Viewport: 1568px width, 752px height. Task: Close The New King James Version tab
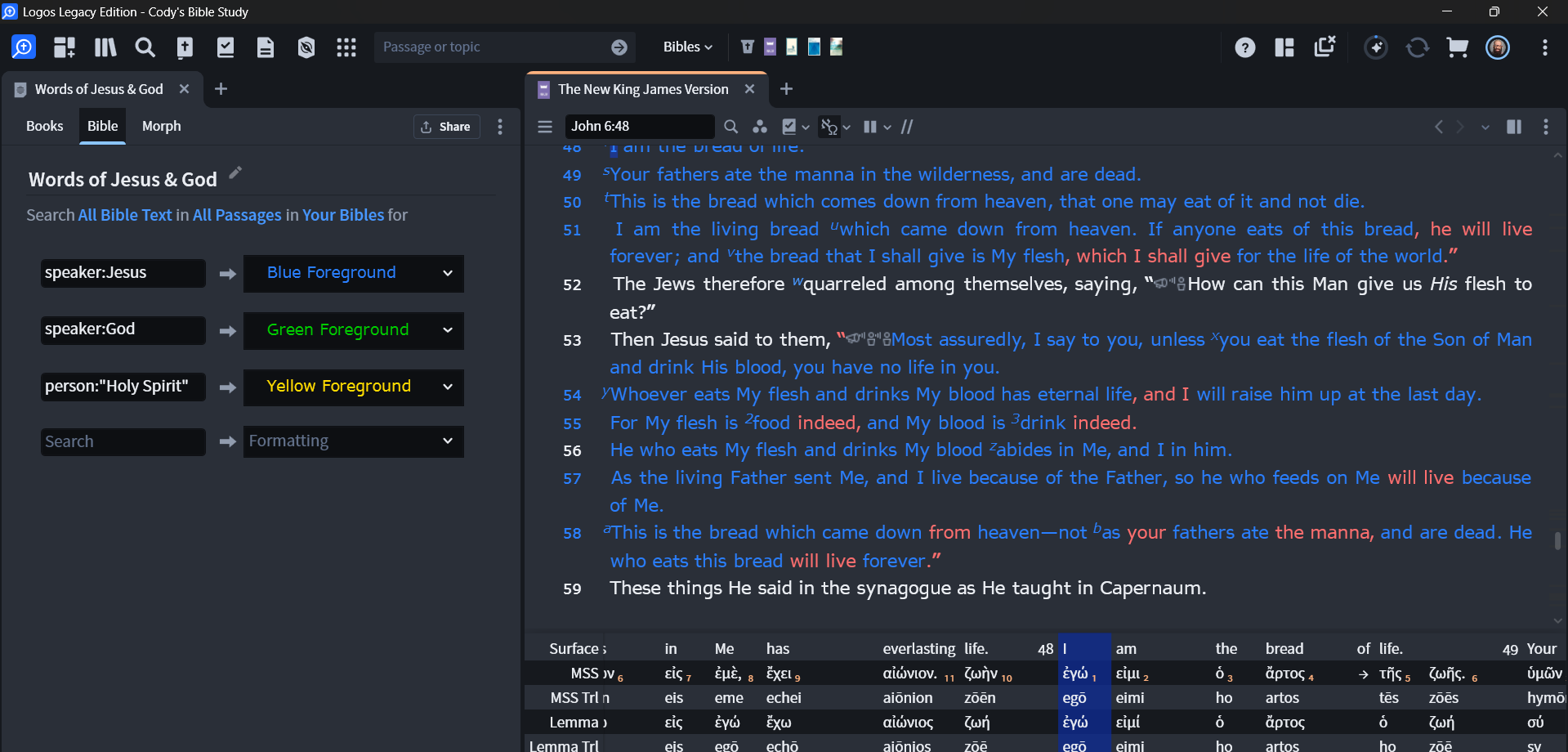750,89
